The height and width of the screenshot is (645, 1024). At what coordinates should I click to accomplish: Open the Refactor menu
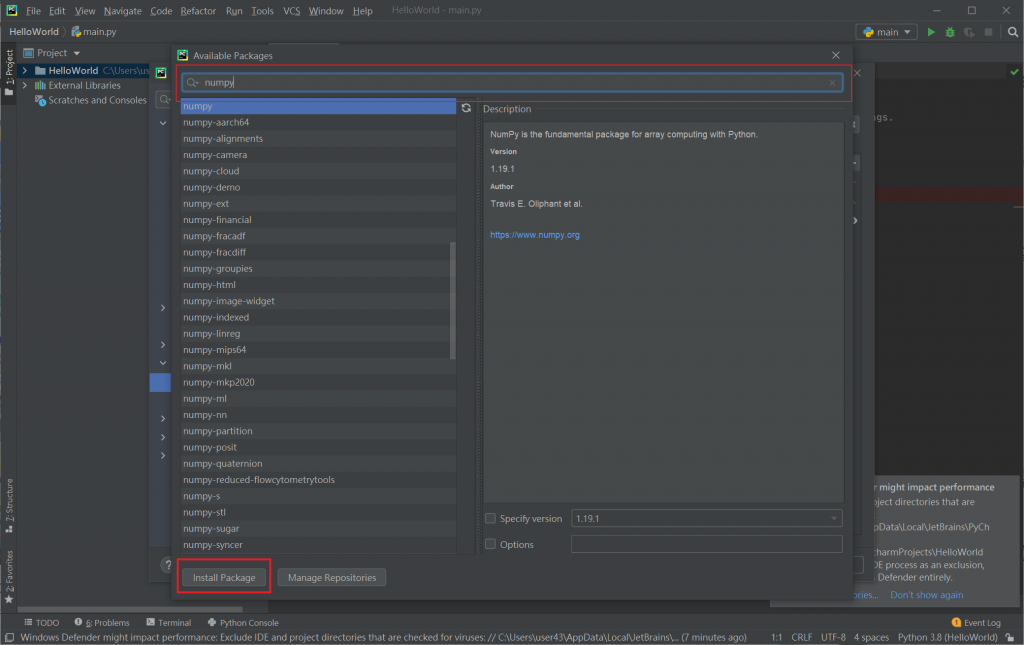(198, 10)
